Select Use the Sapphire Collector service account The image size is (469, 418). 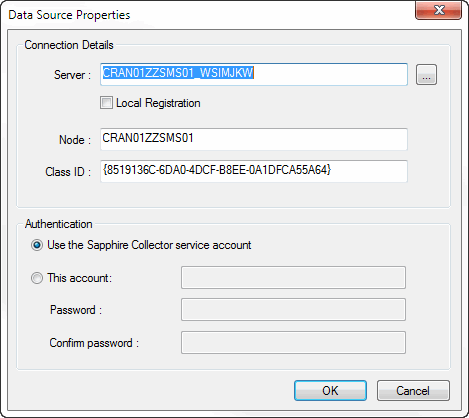click(37, 245)
